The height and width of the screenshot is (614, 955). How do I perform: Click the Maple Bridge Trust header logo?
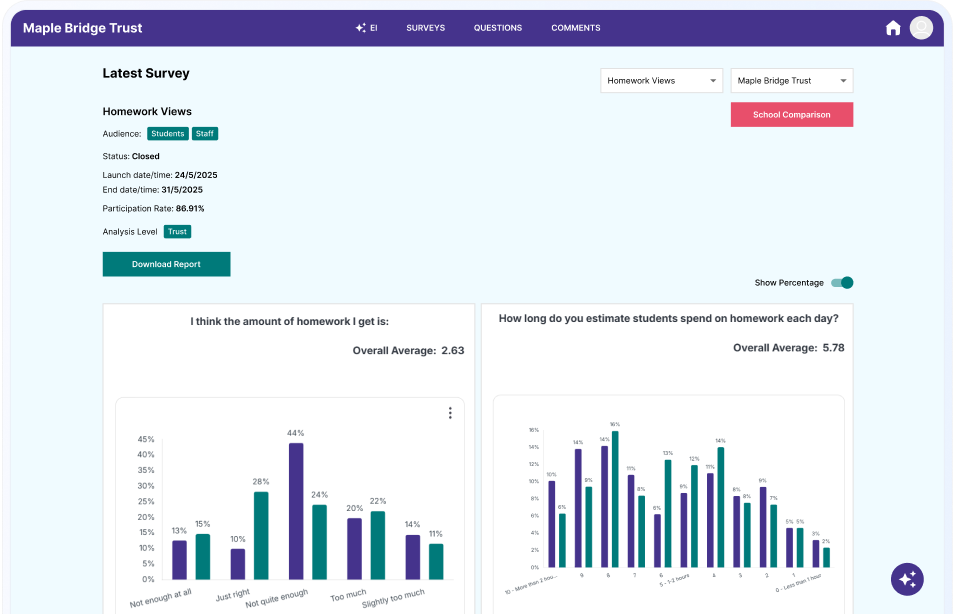pyautogui.click(x=83, y=28)
